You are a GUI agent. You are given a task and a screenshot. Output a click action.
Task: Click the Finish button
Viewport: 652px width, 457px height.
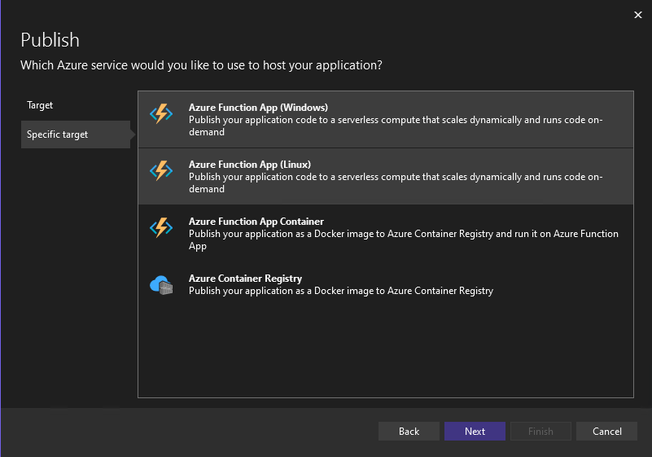541,431
